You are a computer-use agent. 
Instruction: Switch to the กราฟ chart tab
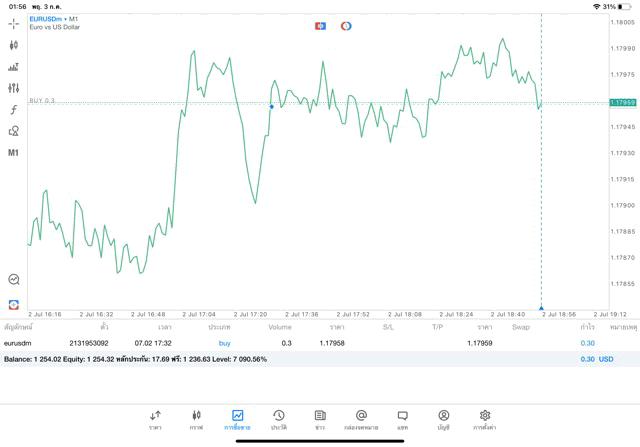[196, 419]
